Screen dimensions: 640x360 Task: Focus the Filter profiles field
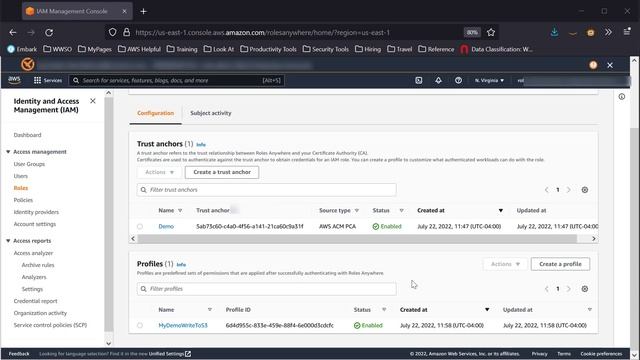pyautogui.click(x=267, y=289)
